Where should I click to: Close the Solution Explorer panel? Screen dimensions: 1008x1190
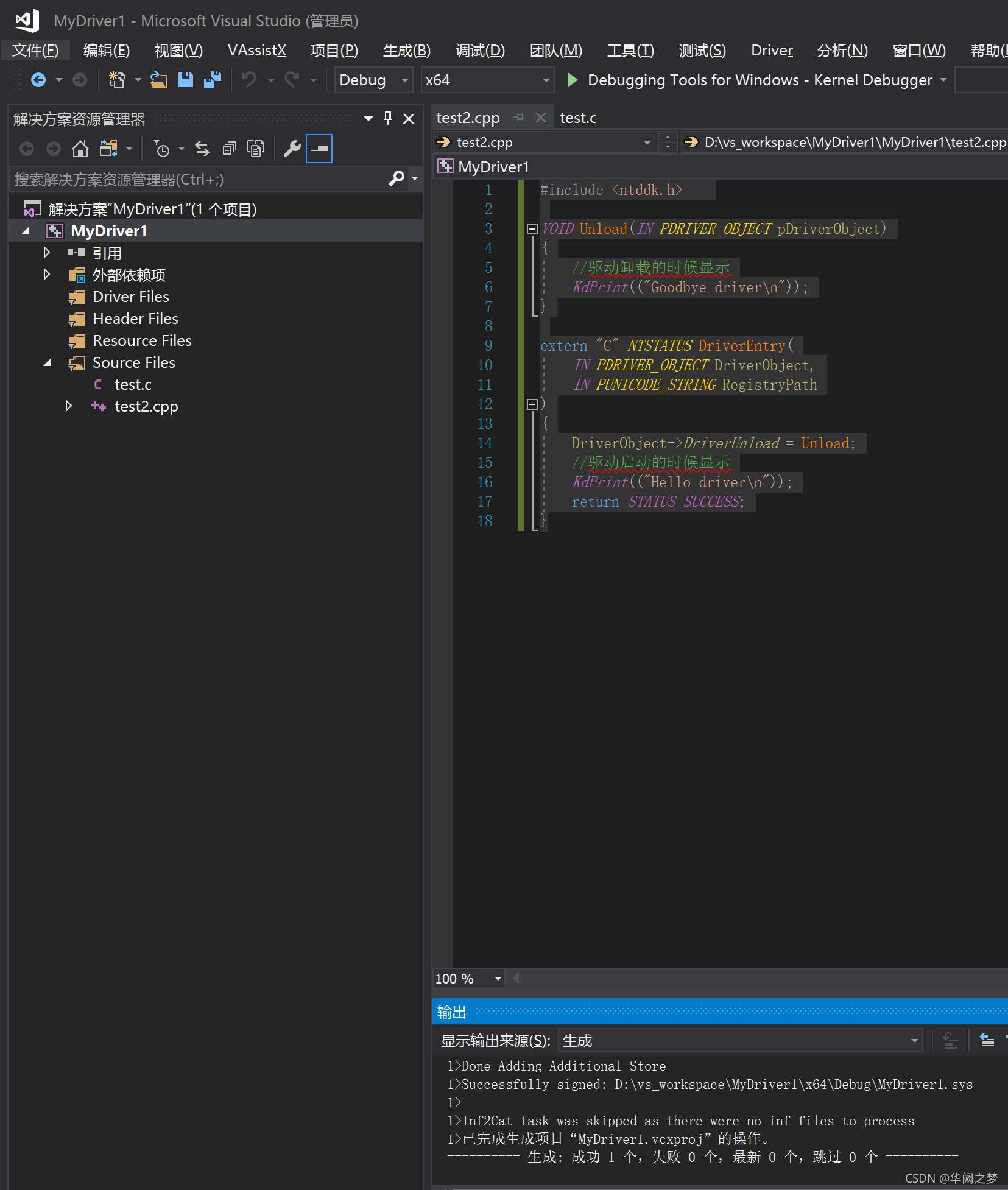click(x=409, y=119)
